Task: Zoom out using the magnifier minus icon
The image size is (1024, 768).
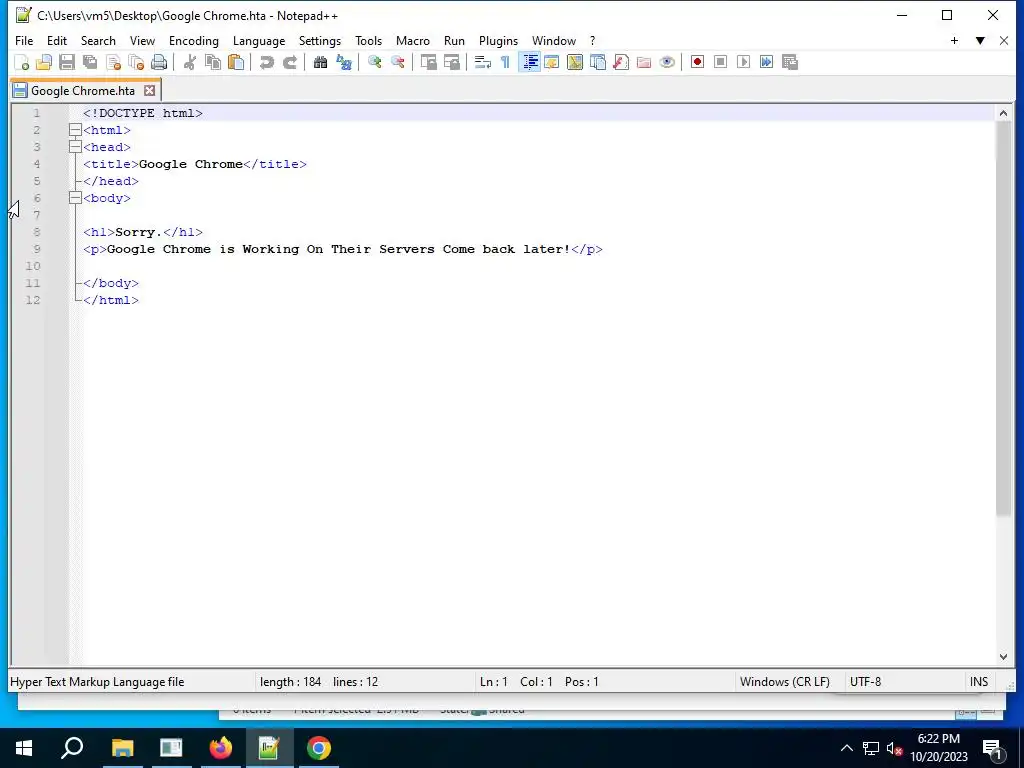Action: (x=397, y=62)
